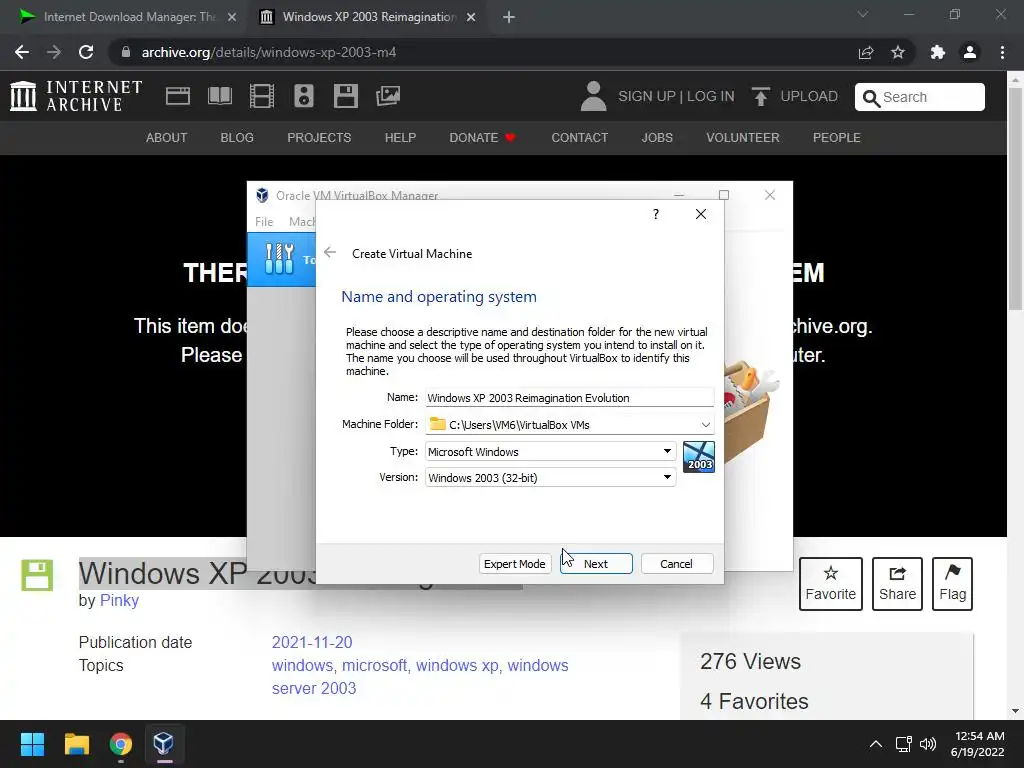Switch to Internet Download Manager tab
The image size is (1024, 768).
(128, 17)
